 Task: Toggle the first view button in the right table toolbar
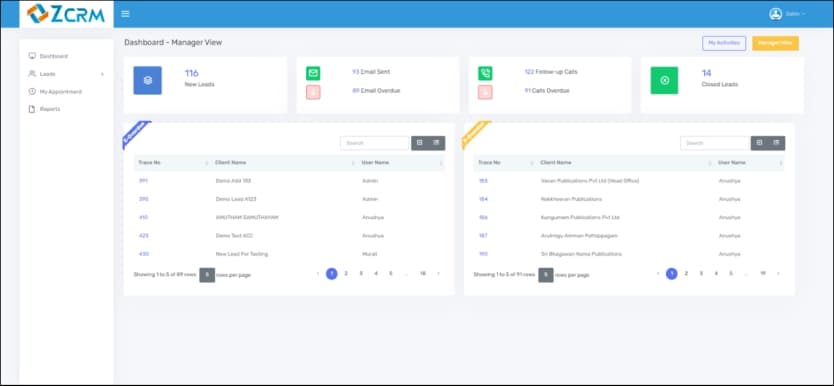point(759,143)
